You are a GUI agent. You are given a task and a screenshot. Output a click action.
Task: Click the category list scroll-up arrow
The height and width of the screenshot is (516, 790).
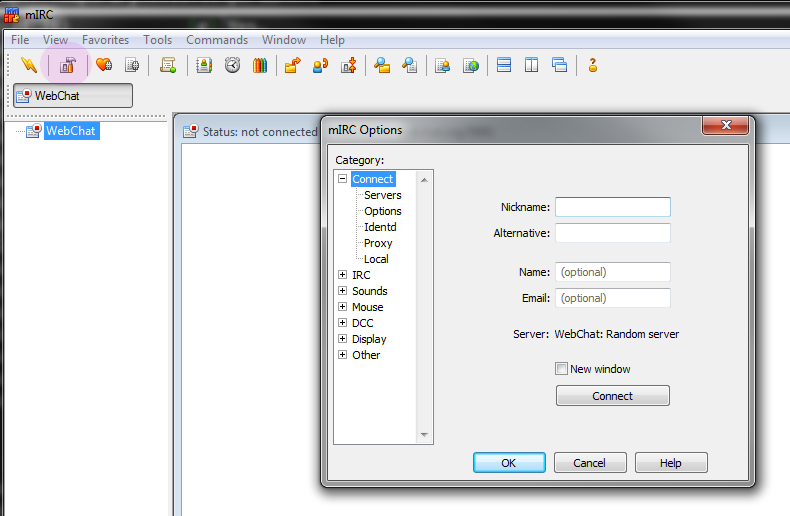424,180
